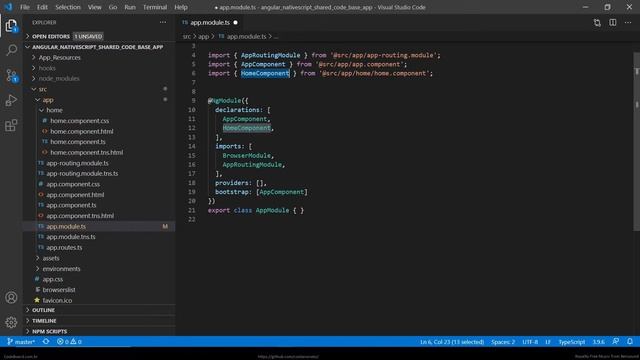Viewport: 640px width, 360px height.
Task: Change indentation via Spaces: 2
Action: [503, 342]
